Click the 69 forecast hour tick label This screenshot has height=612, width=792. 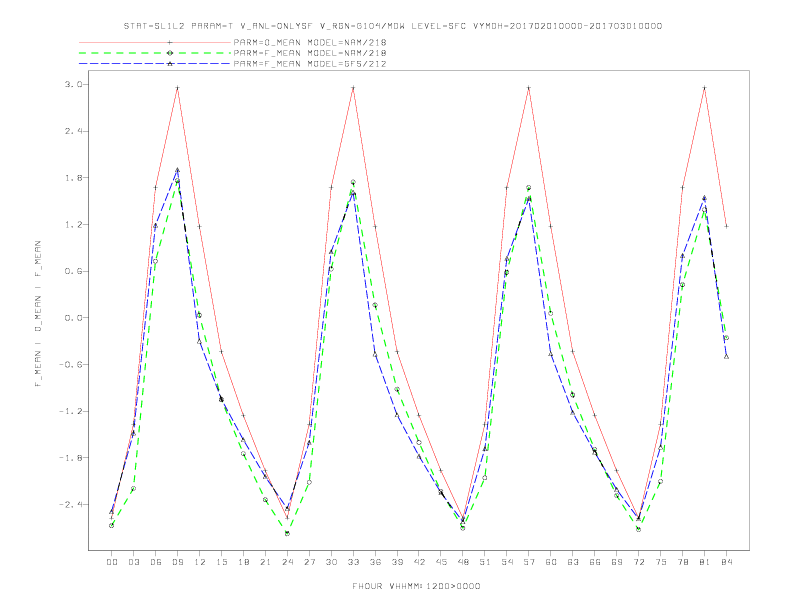tap(617, 562)
